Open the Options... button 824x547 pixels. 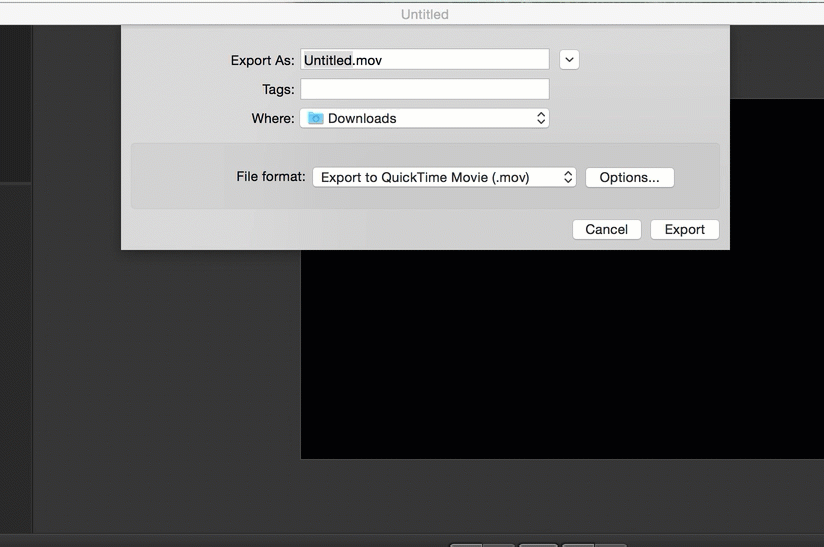[630, 177]
